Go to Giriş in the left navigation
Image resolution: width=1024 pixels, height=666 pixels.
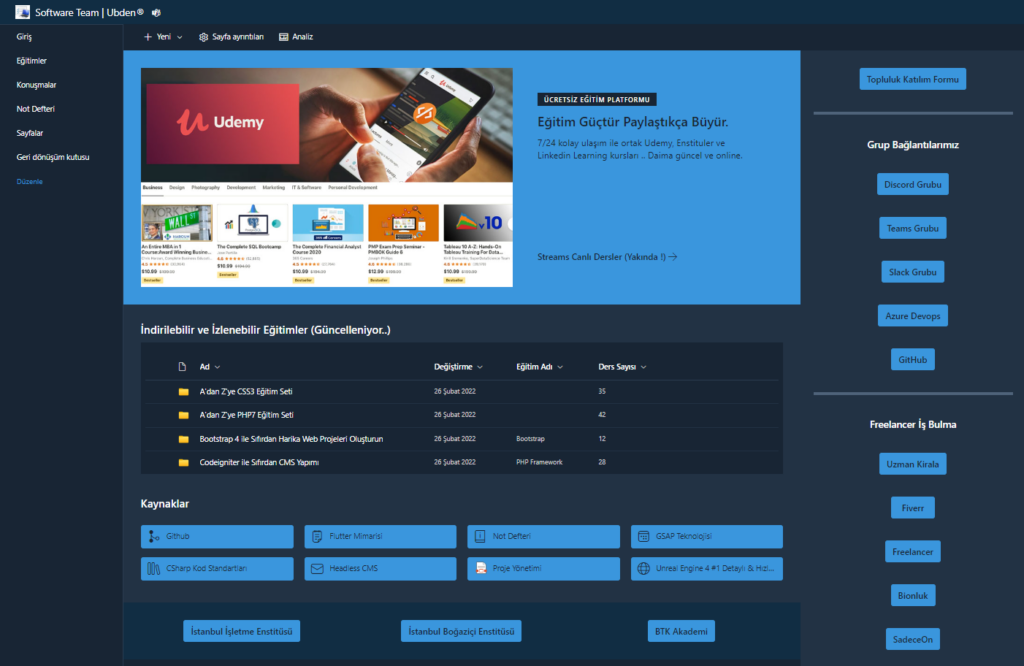[x=24, y=37]
